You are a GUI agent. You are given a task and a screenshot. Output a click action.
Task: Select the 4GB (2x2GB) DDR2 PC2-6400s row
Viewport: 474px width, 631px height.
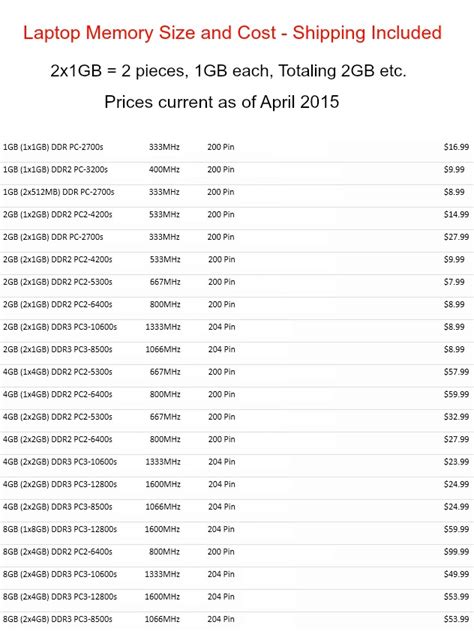[237, 439]
